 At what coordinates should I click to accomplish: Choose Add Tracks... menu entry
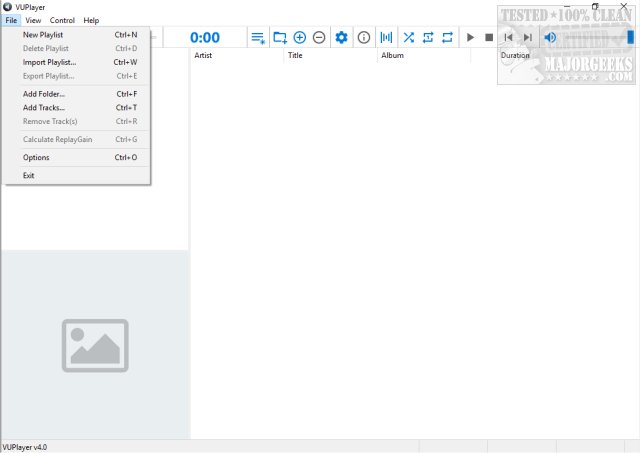(x=77, y=108)
